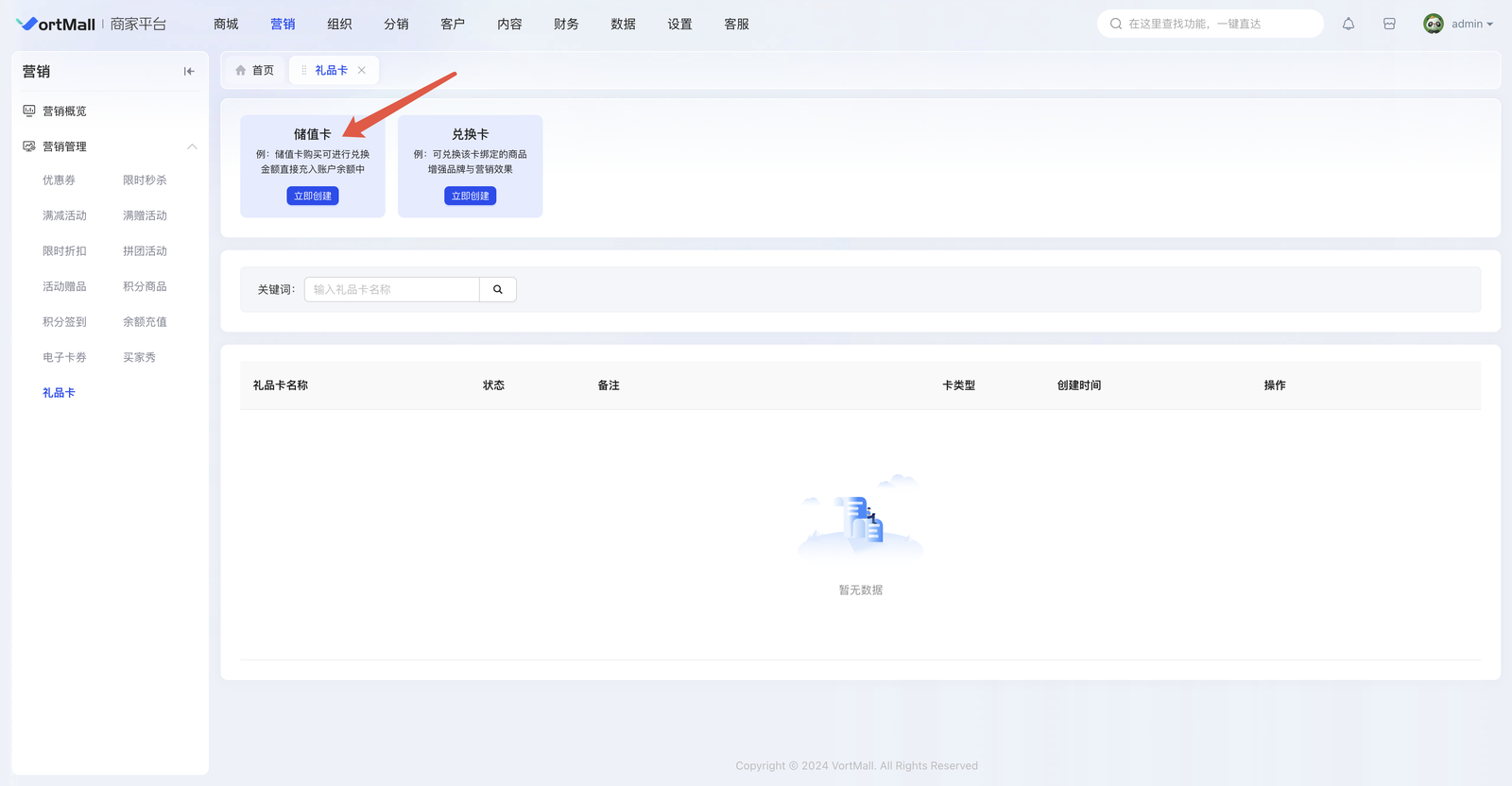
Task: Open 限时秒杀 in sidebar
Action: point(145,180)
